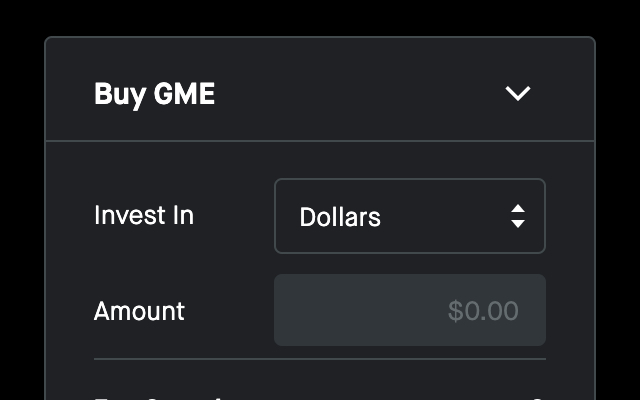Click the down arrow in the Dollars selector
This screenshot has height=400, width=640.
coord(518,224)
